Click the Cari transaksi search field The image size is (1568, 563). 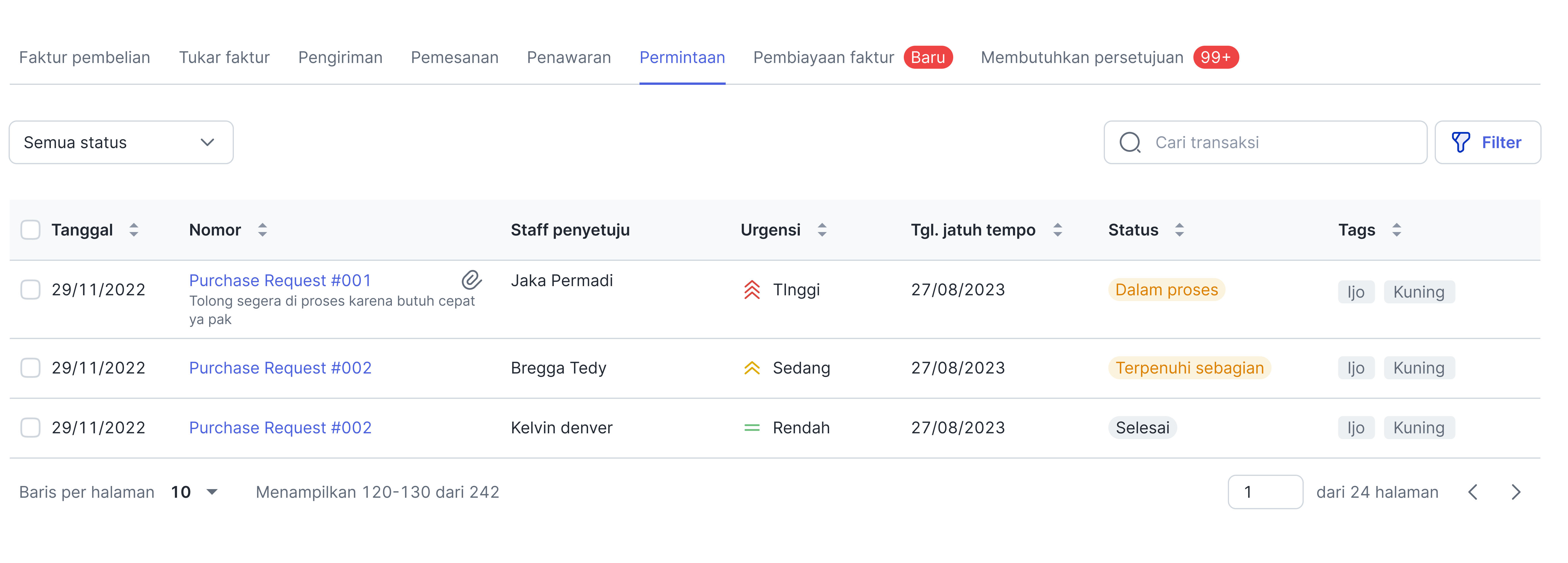pos(1265,143)
